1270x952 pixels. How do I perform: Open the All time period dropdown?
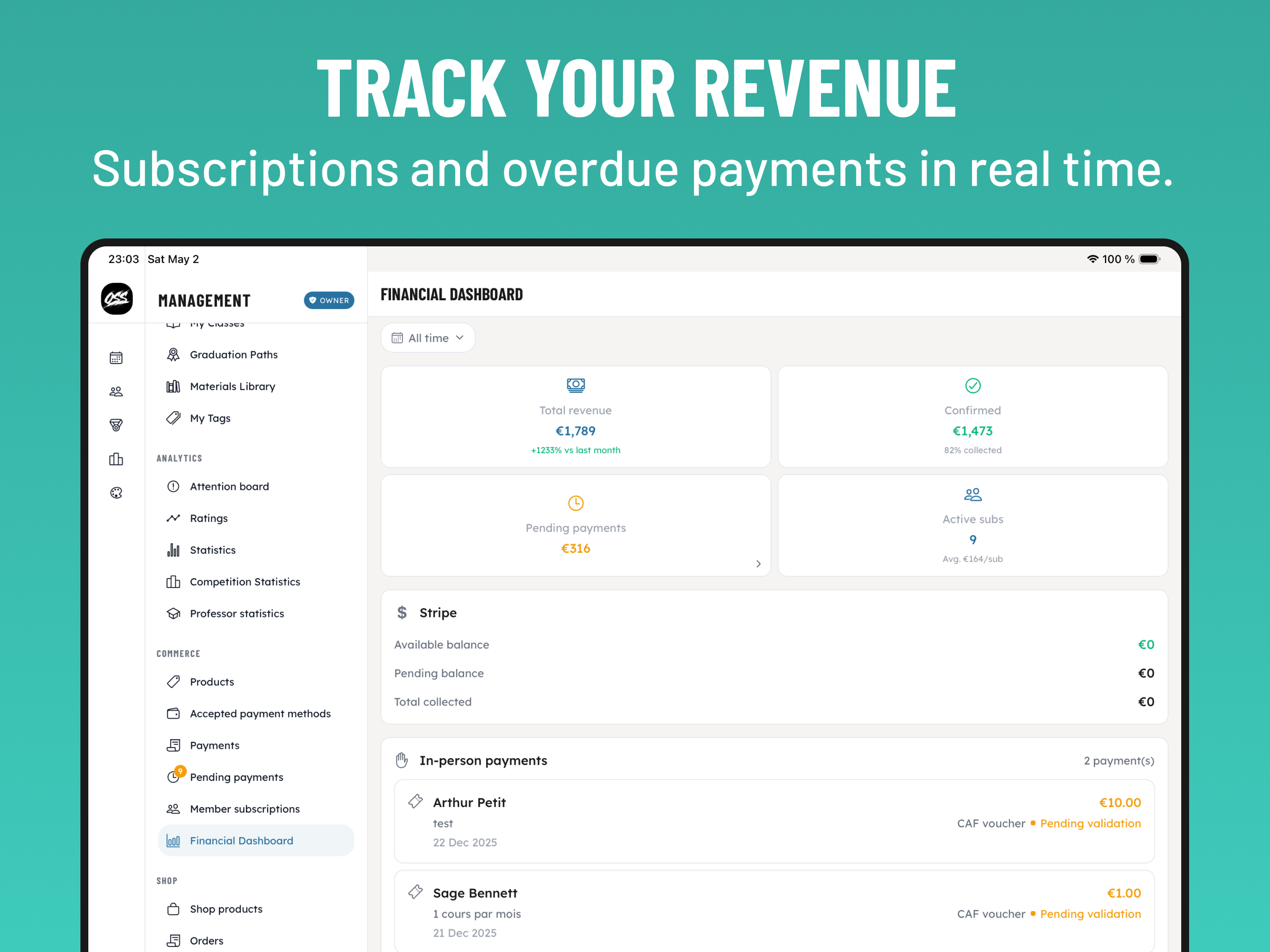(x=428, y=337)
